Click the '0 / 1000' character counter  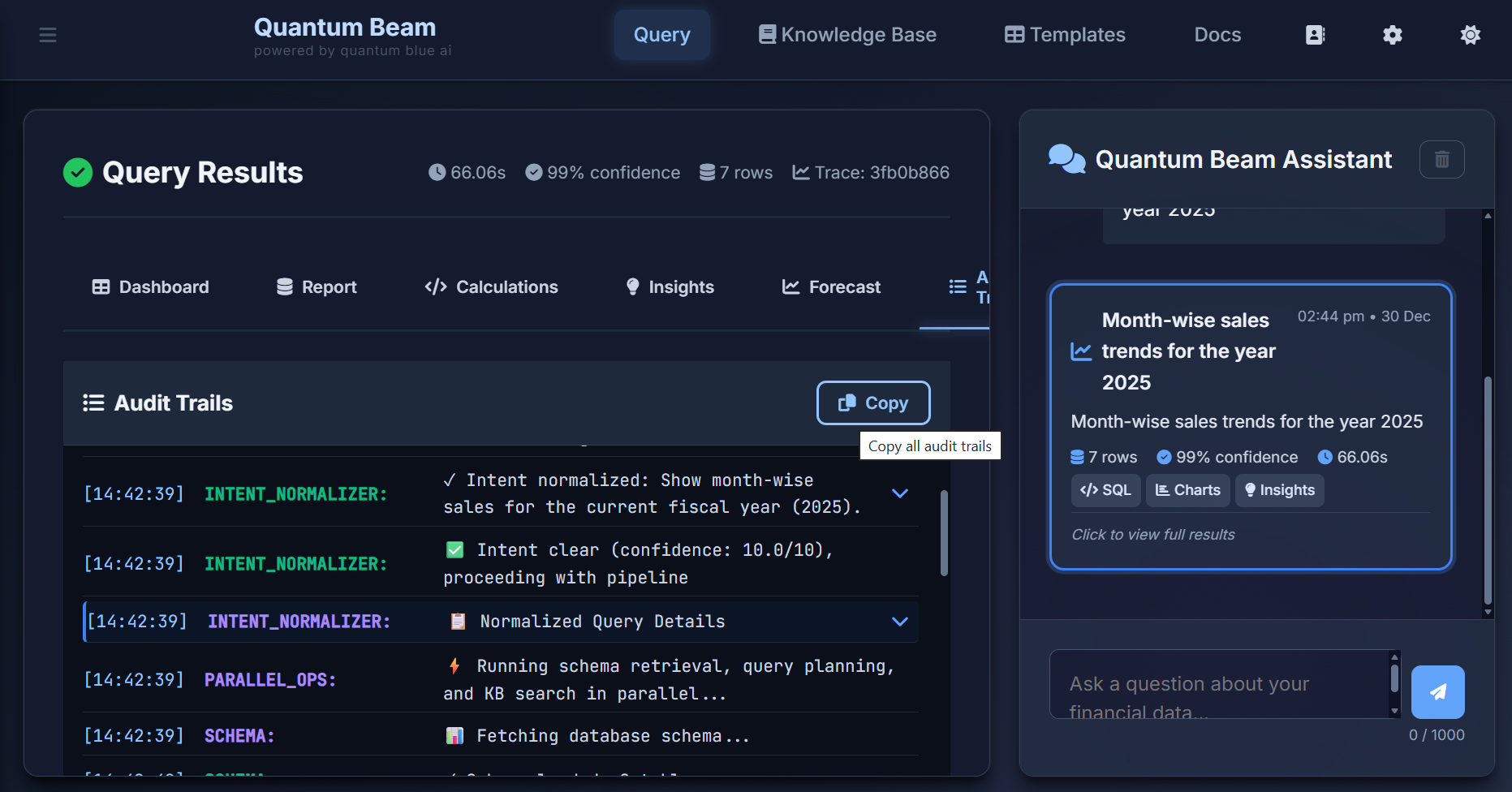(x=1437, y=735)
